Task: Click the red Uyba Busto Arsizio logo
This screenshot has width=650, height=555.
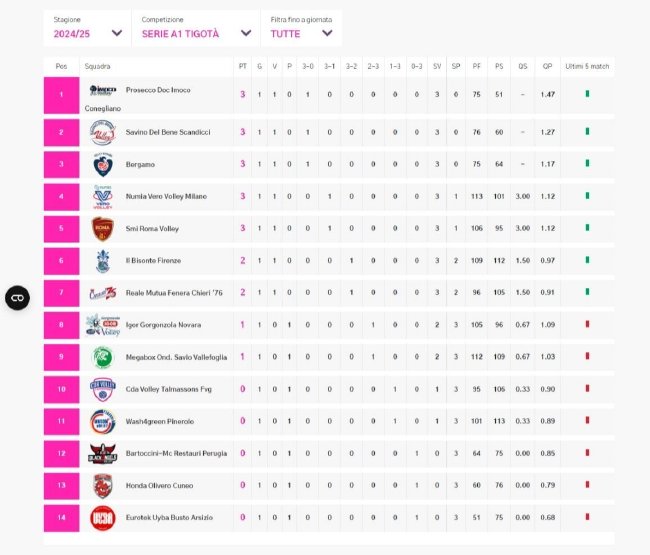Action: pyautogui.click(x=102, y=518)
